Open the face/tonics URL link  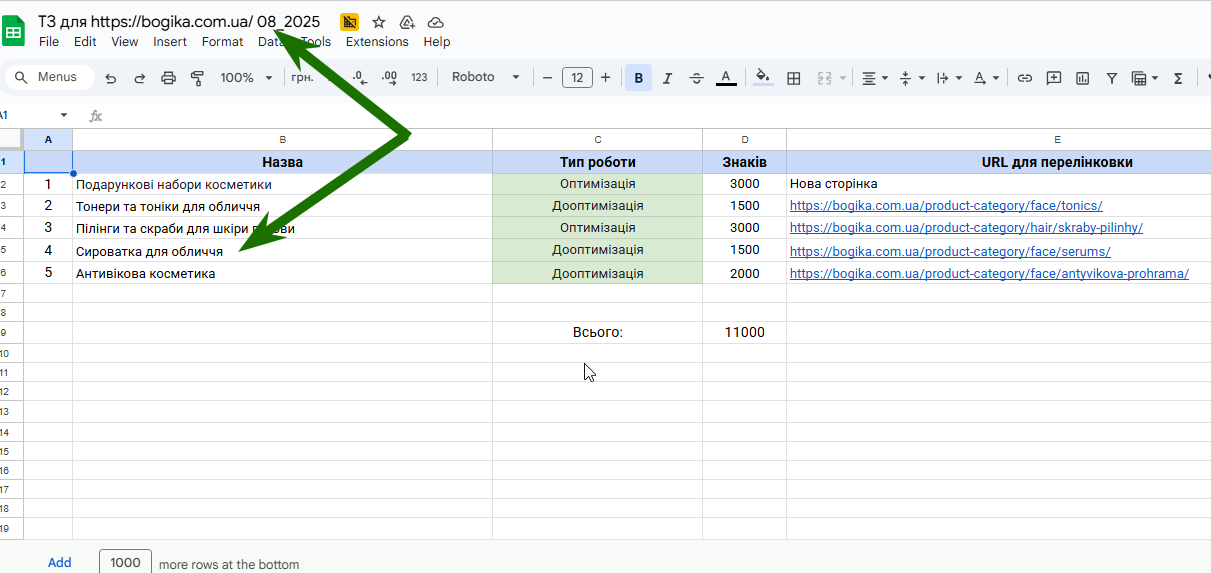point(946,206)
